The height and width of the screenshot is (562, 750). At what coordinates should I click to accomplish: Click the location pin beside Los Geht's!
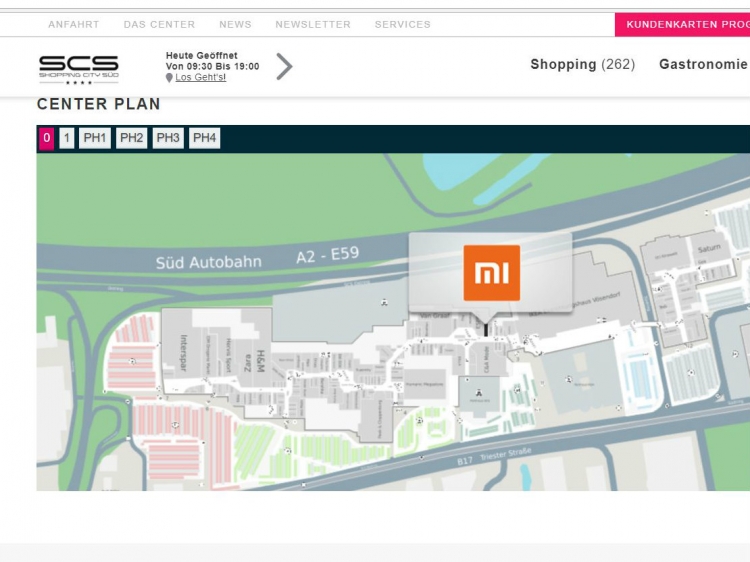pyautogui.click(x=169, y=78)
